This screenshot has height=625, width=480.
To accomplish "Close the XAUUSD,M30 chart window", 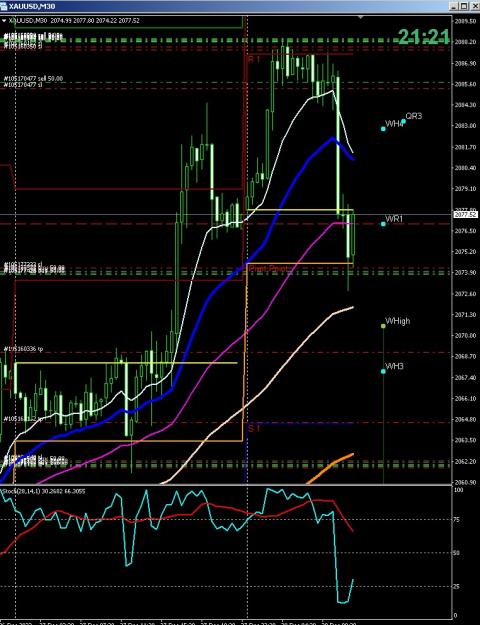I will tap(473, 6).
